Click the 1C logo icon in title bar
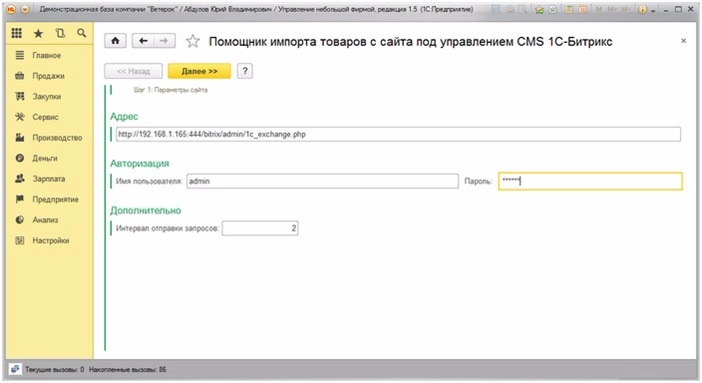The height and width of the screenshot is (383, 702). pos(12,9)
